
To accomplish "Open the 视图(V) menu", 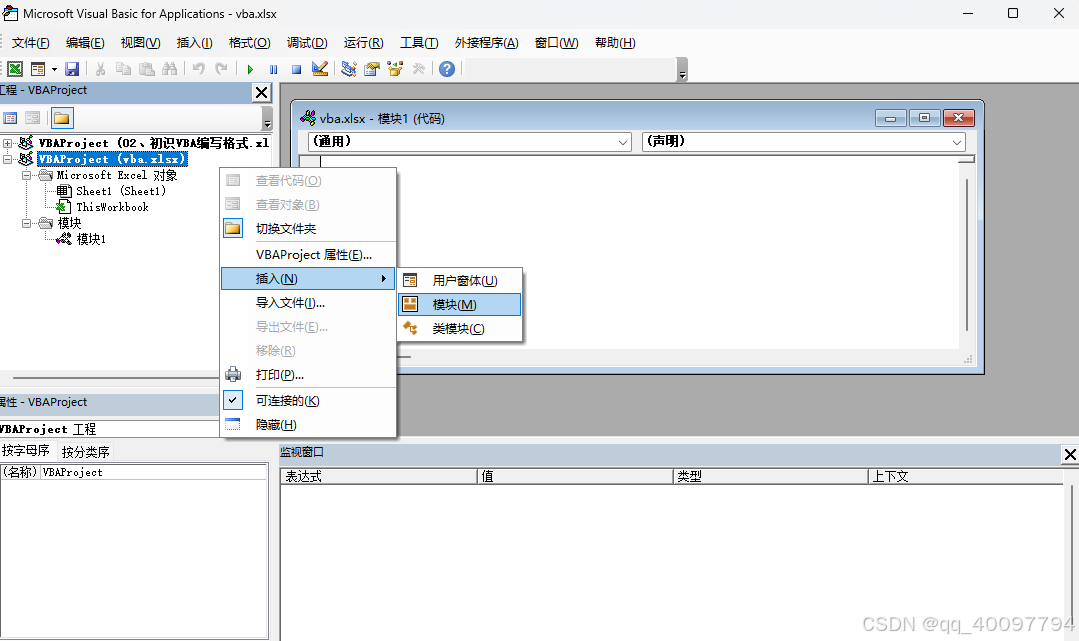I will [x=140, y=43].
